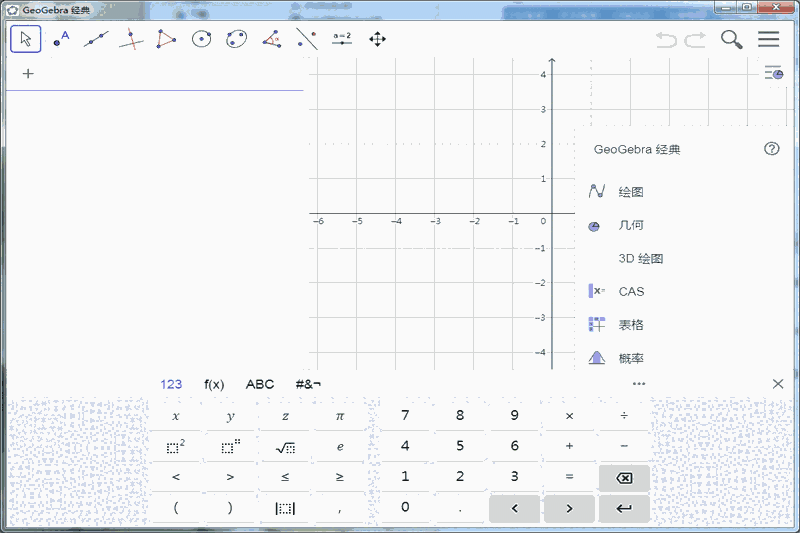The image size is (800, 533).
Task: Close the on-screen keyboard
Action: pos(778,384)
